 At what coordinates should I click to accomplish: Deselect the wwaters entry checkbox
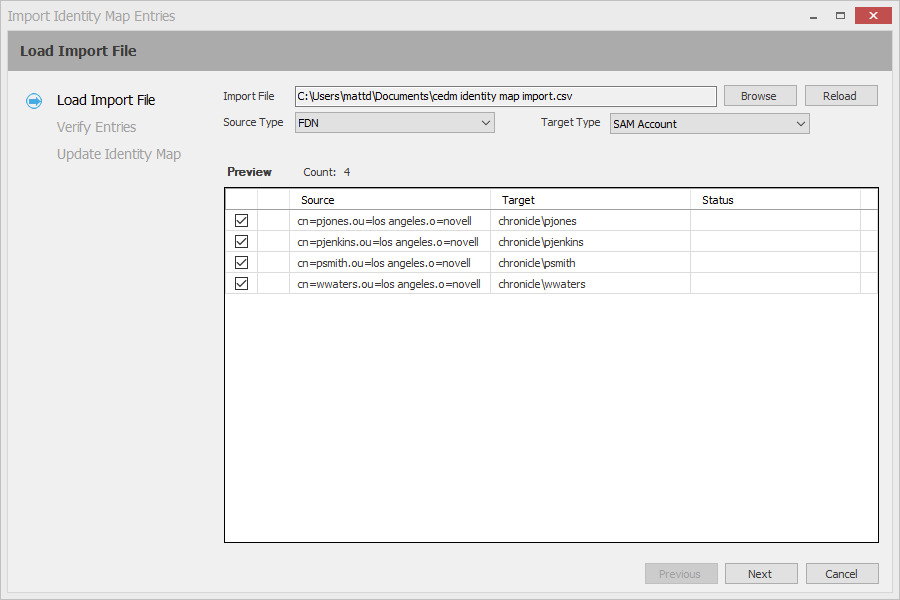click(x=242, y=284)
